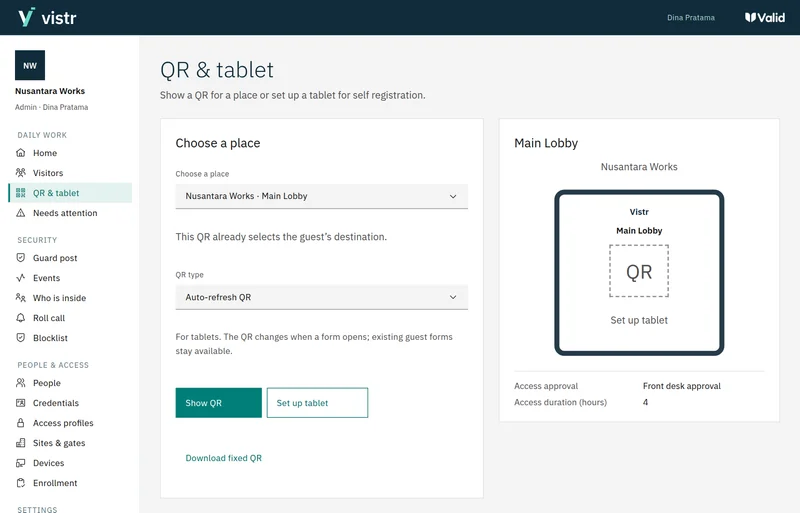Click 'Set up tablet' text in preview

coord(639,320)
